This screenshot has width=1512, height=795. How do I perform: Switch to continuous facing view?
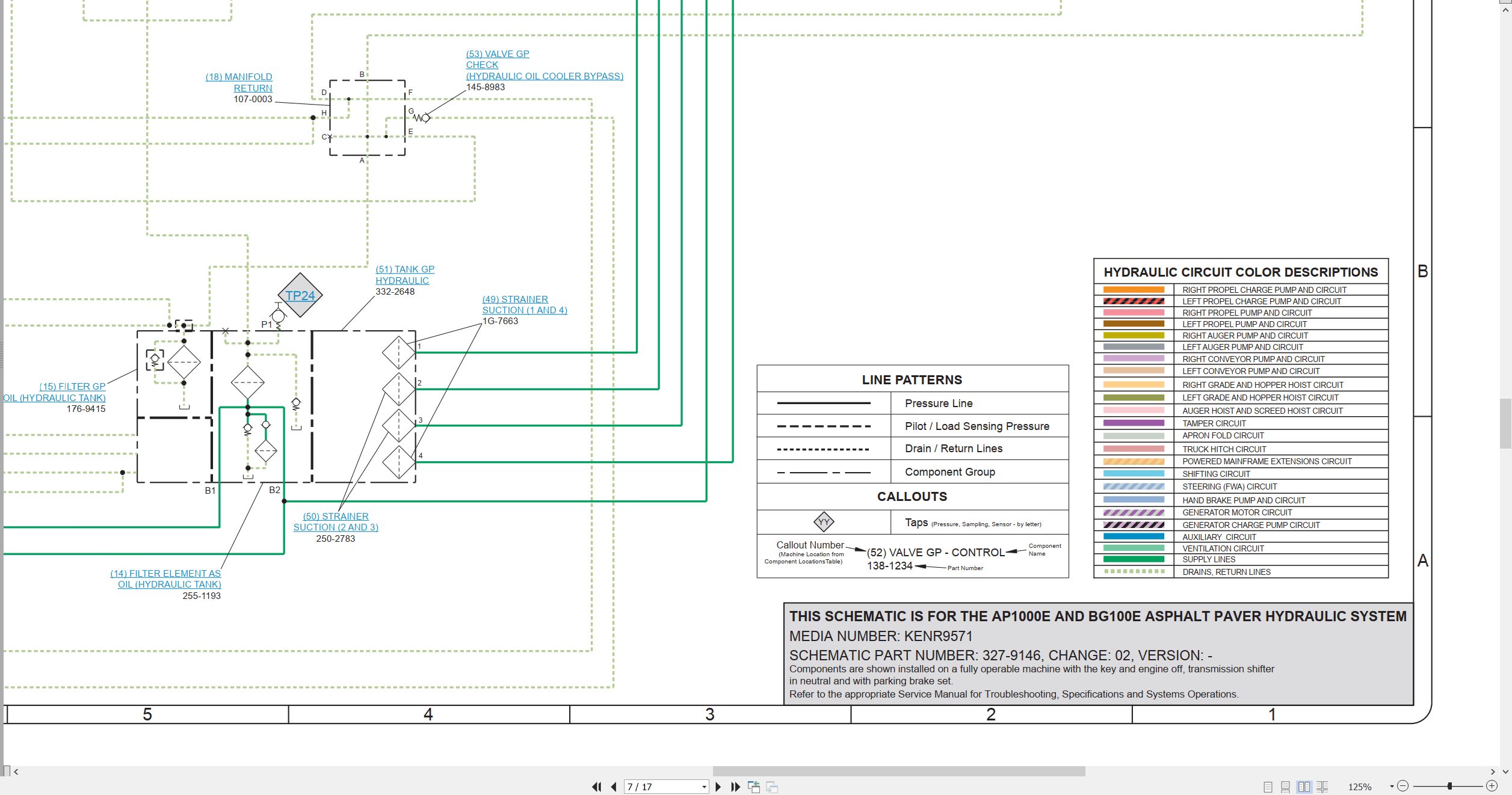click(x=1322, y=787)
